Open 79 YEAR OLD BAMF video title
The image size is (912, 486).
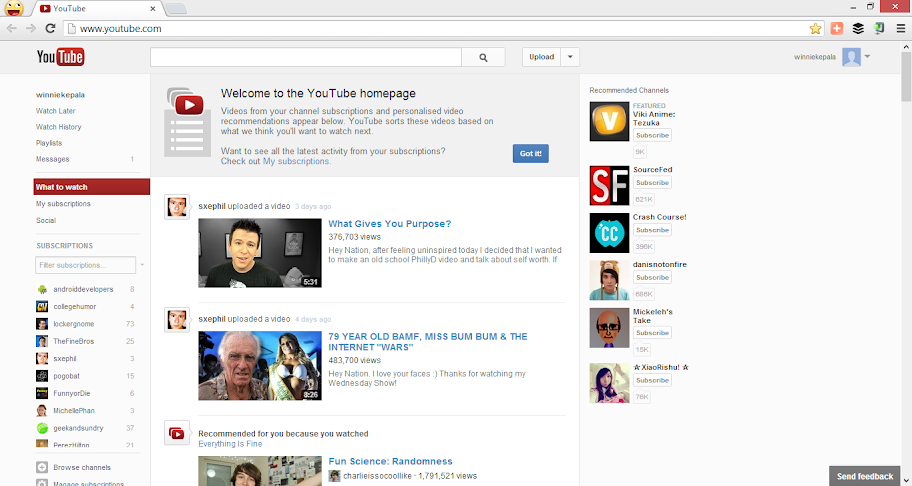[x=428, y=342]
